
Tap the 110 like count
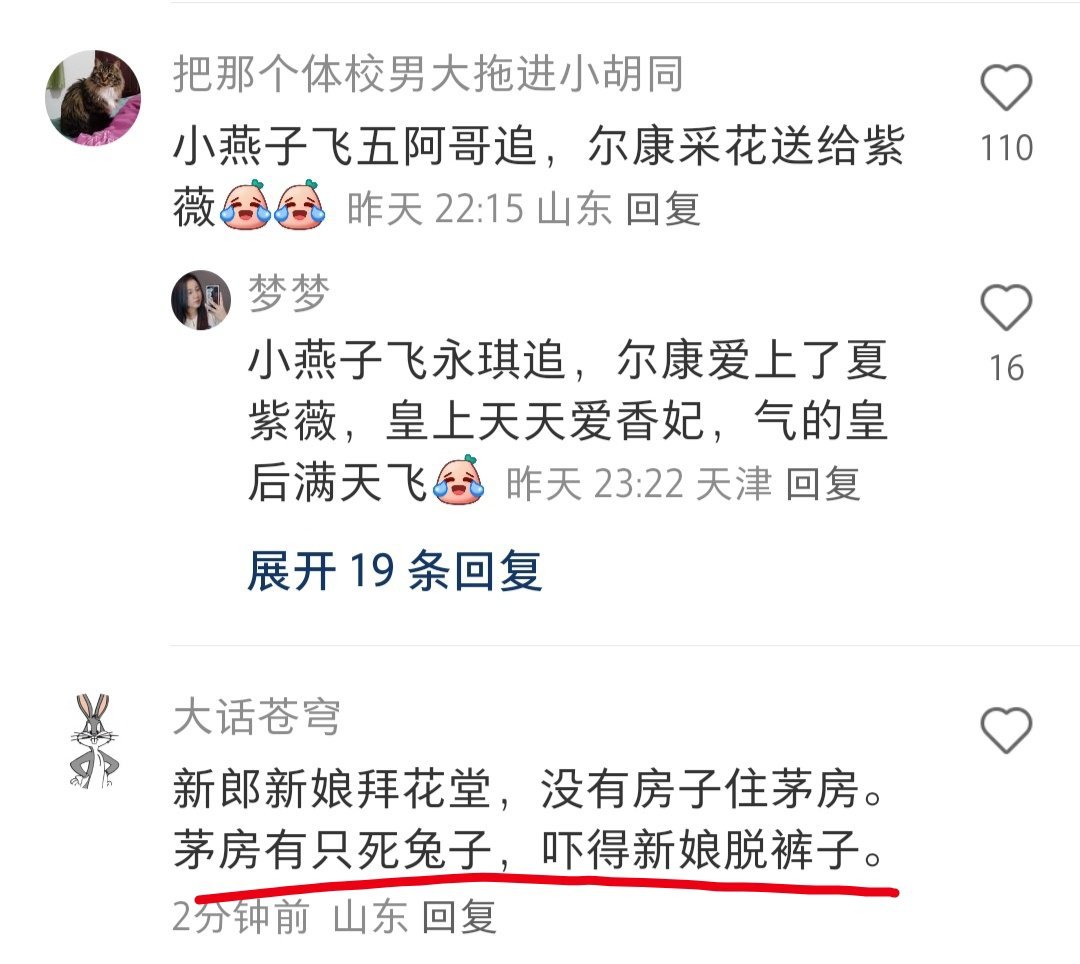pos(1006,148)
